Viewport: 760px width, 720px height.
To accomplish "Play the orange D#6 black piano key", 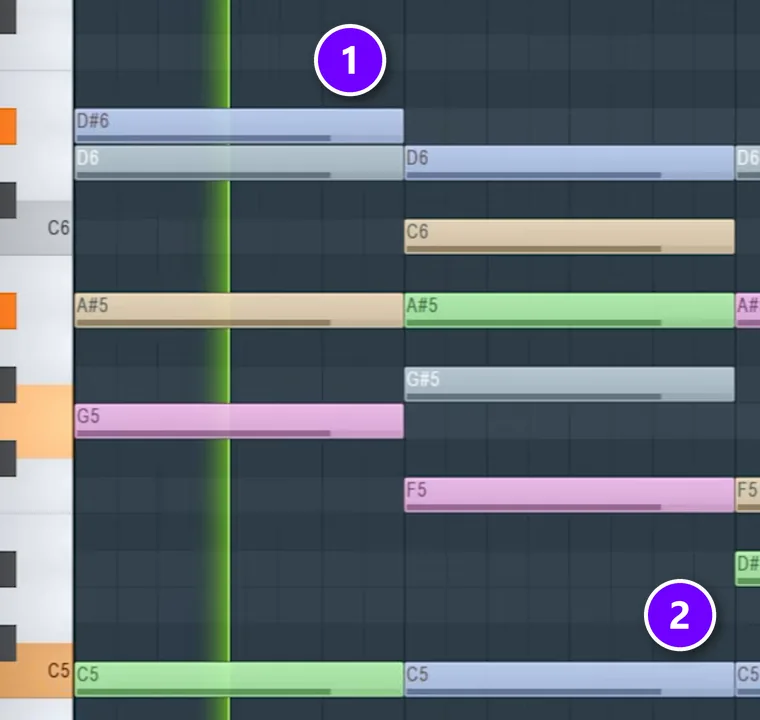I will point(8,127).
